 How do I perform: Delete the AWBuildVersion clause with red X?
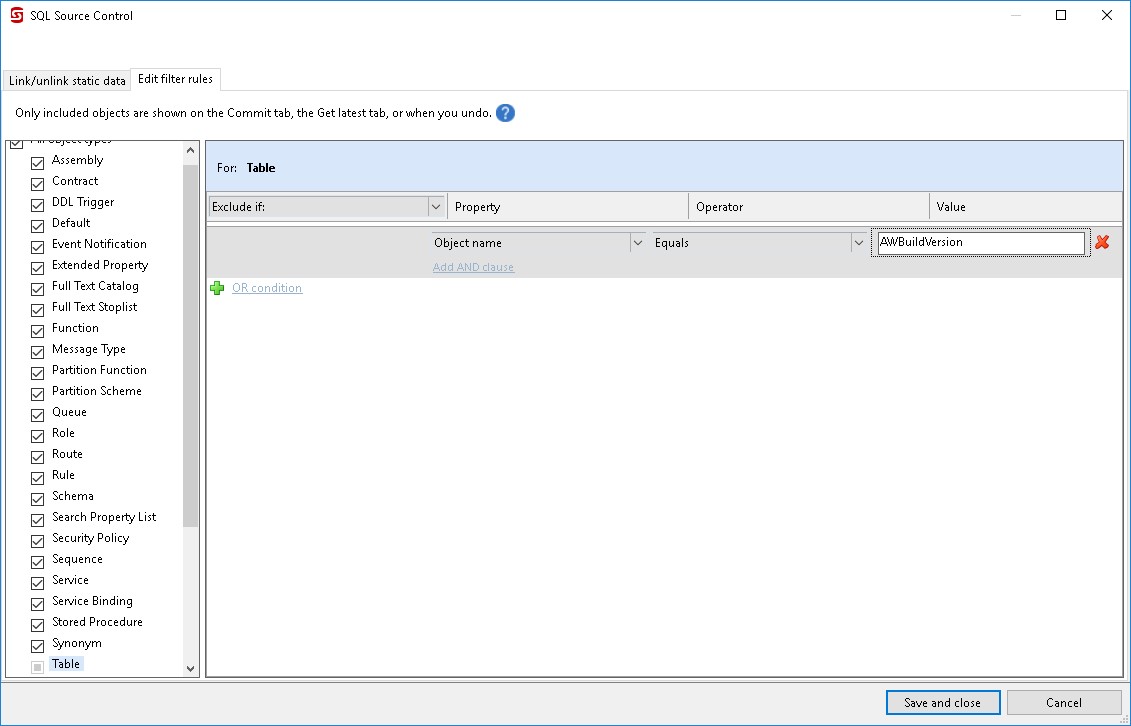point(1101,242)
